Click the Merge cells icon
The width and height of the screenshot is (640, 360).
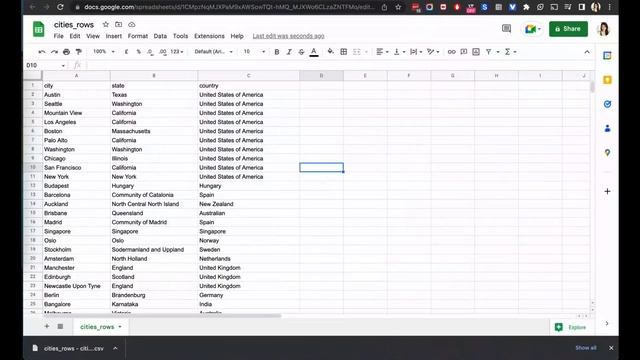tap(357, 52)
